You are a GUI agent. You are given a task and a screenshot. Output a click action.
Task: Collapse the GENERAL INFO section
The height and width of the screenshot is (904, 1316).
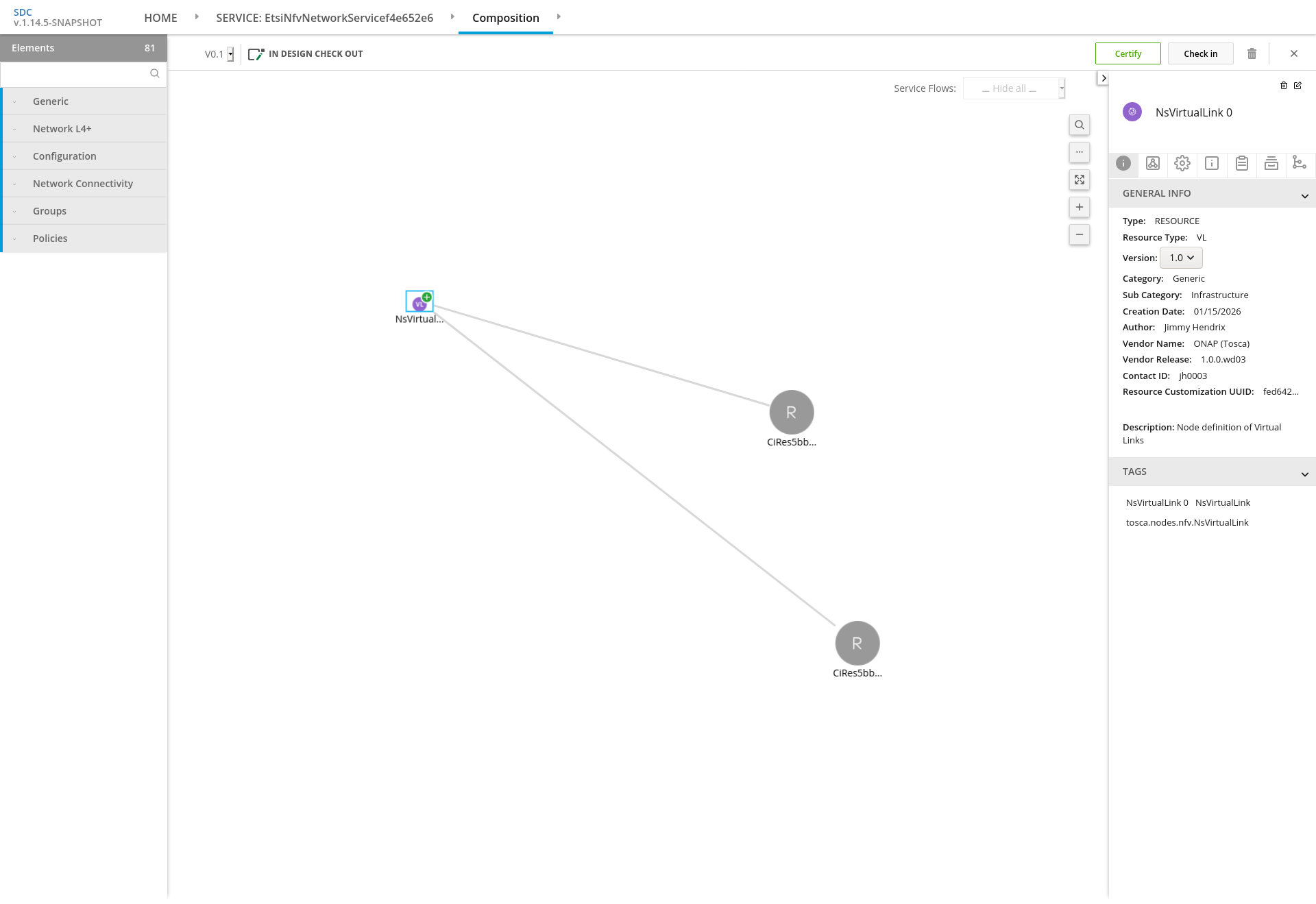point(1304,196)
